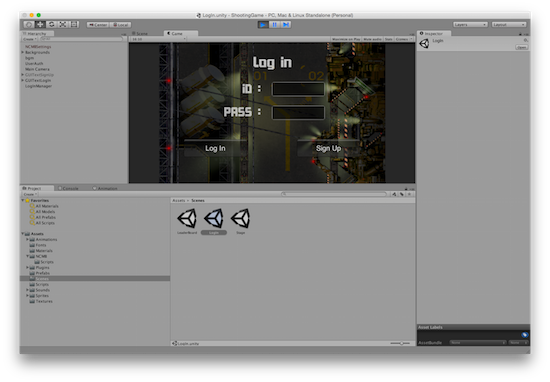Select the Scale tool in toolbar

pos(63,25)
